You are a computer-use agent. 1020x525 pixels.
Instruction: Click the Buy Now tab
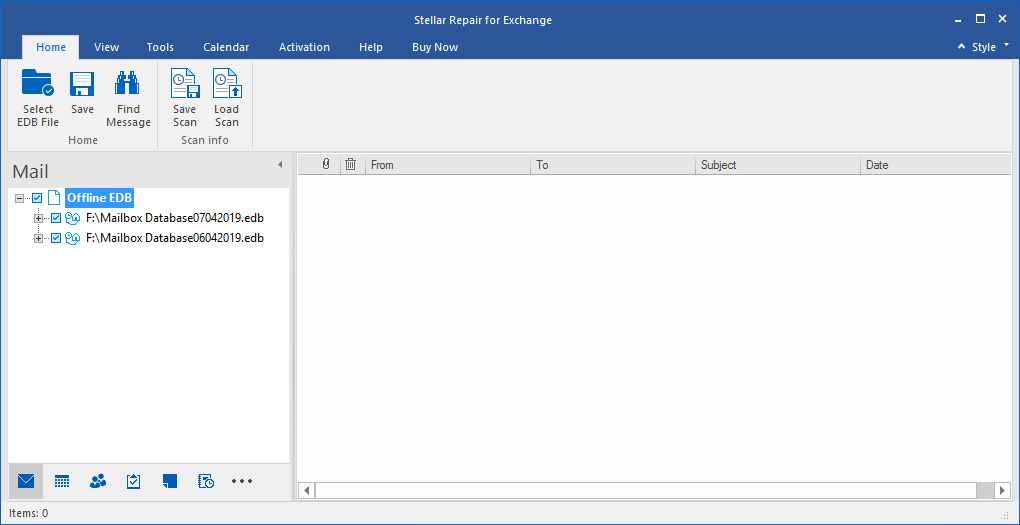click(435, 47)
